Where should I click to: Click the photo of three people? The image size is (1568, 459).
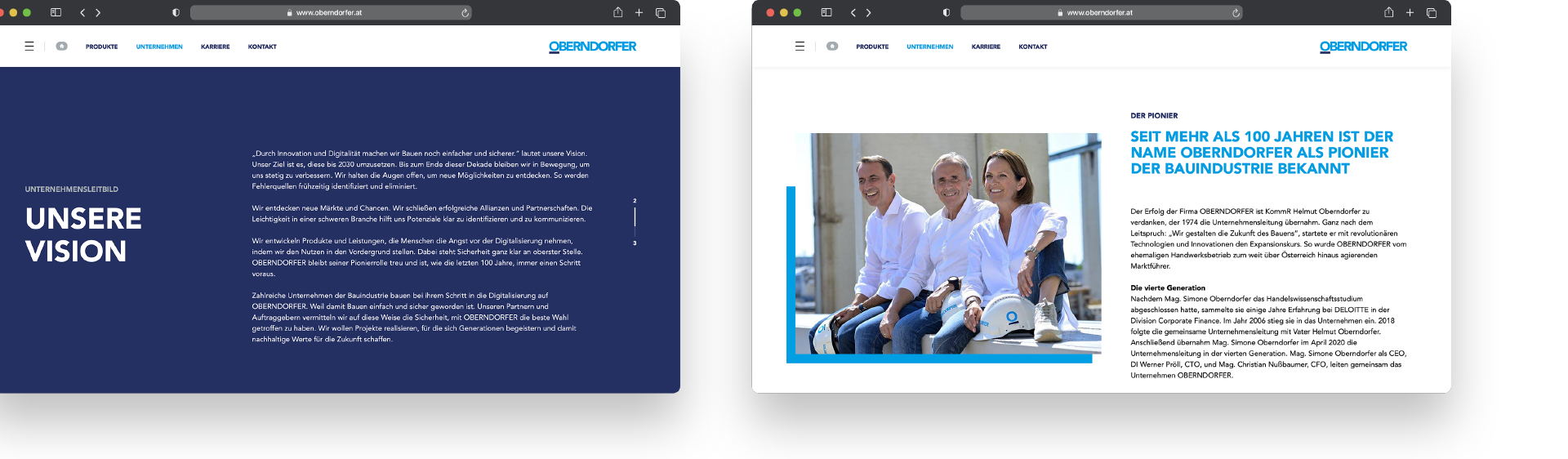tap(949, 243)
